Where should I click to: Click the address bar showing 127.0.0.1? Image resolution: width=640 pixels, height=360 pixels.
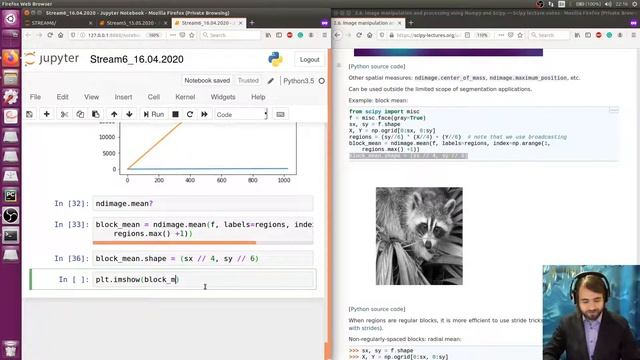(x=114, y=35)
